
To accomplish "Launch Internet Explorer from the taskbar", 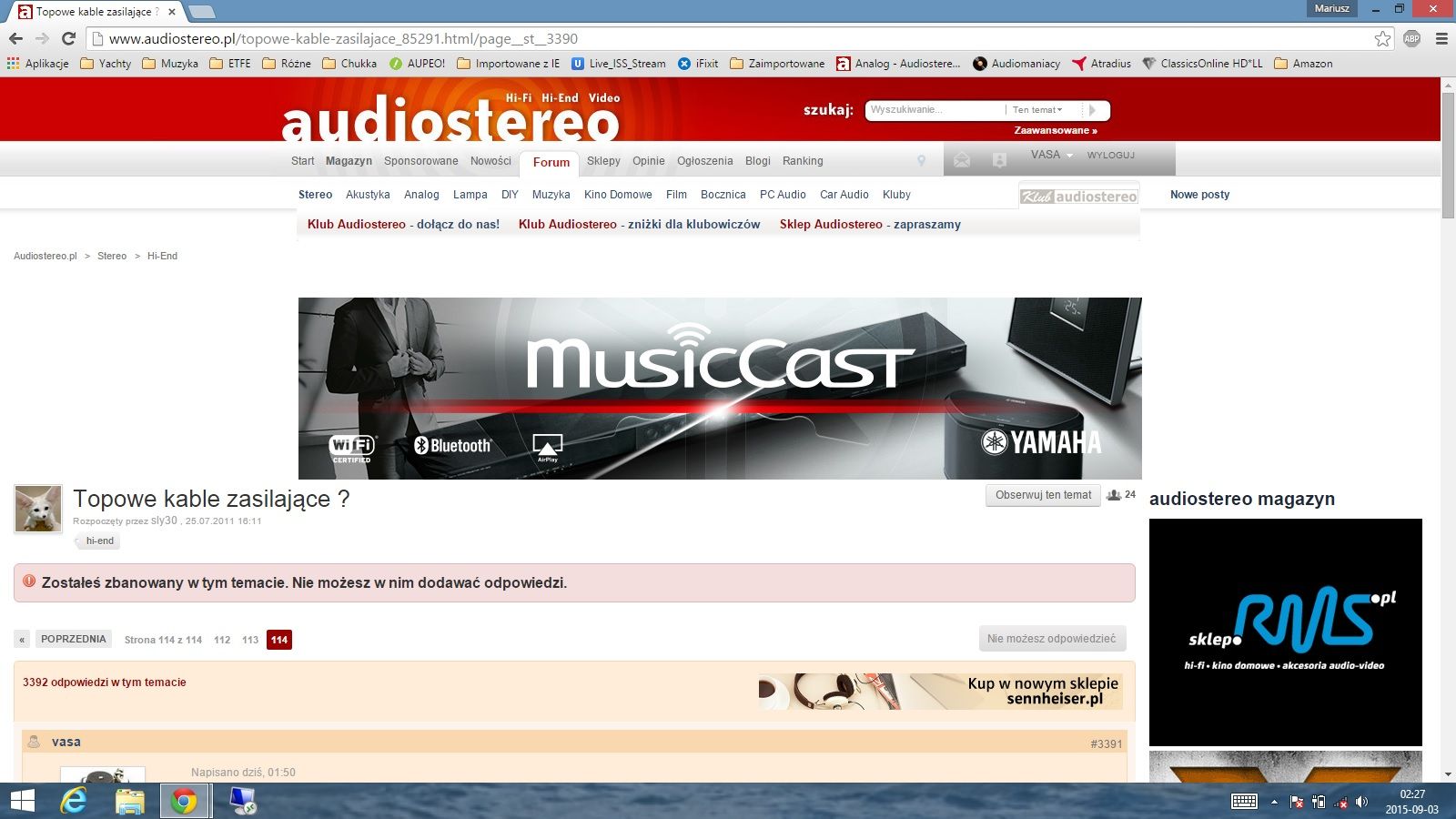I will click(x=74, y=801).
